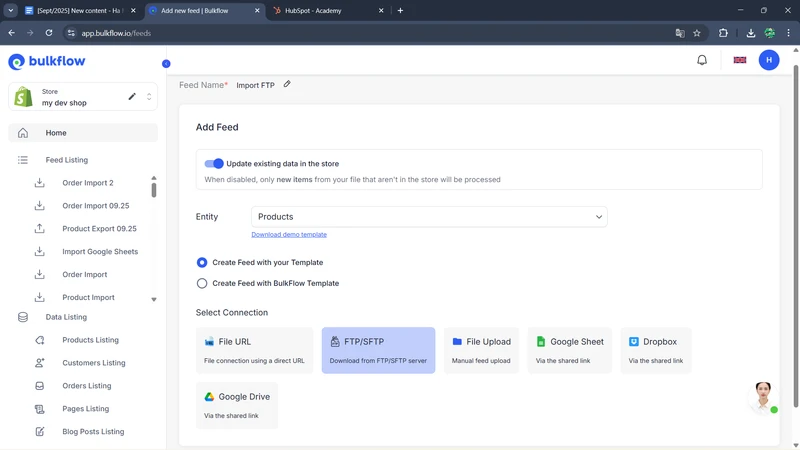
Task: Open the live chat support avatar
Action: point(764,395)
